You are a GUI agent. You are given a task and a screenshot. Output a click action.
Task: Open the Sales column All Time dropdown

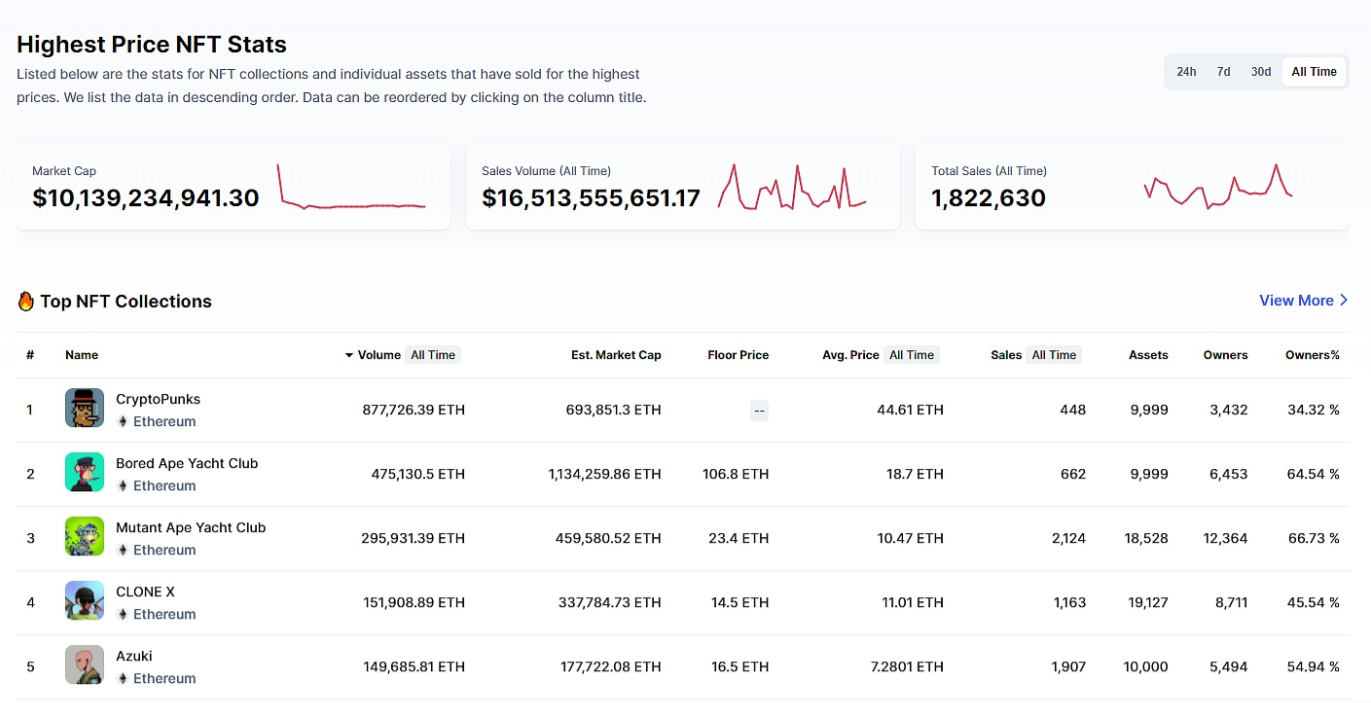coord(1053,355)
